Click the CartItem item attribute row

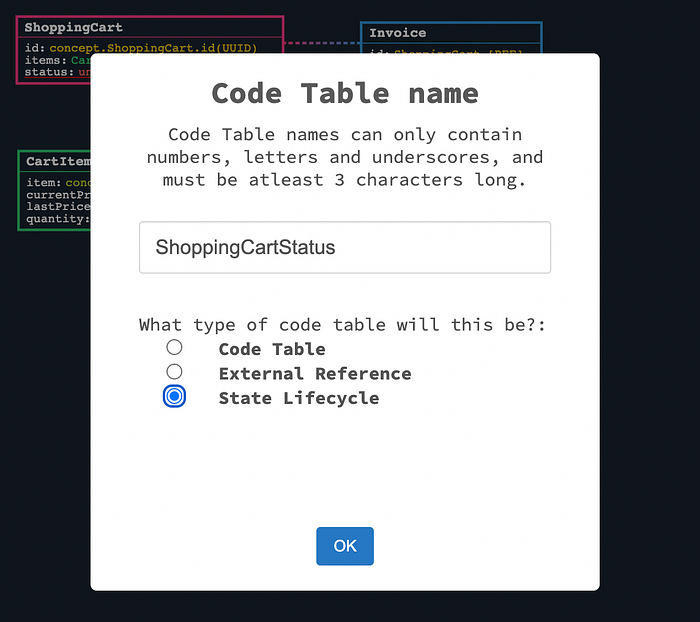click(58, 183)
